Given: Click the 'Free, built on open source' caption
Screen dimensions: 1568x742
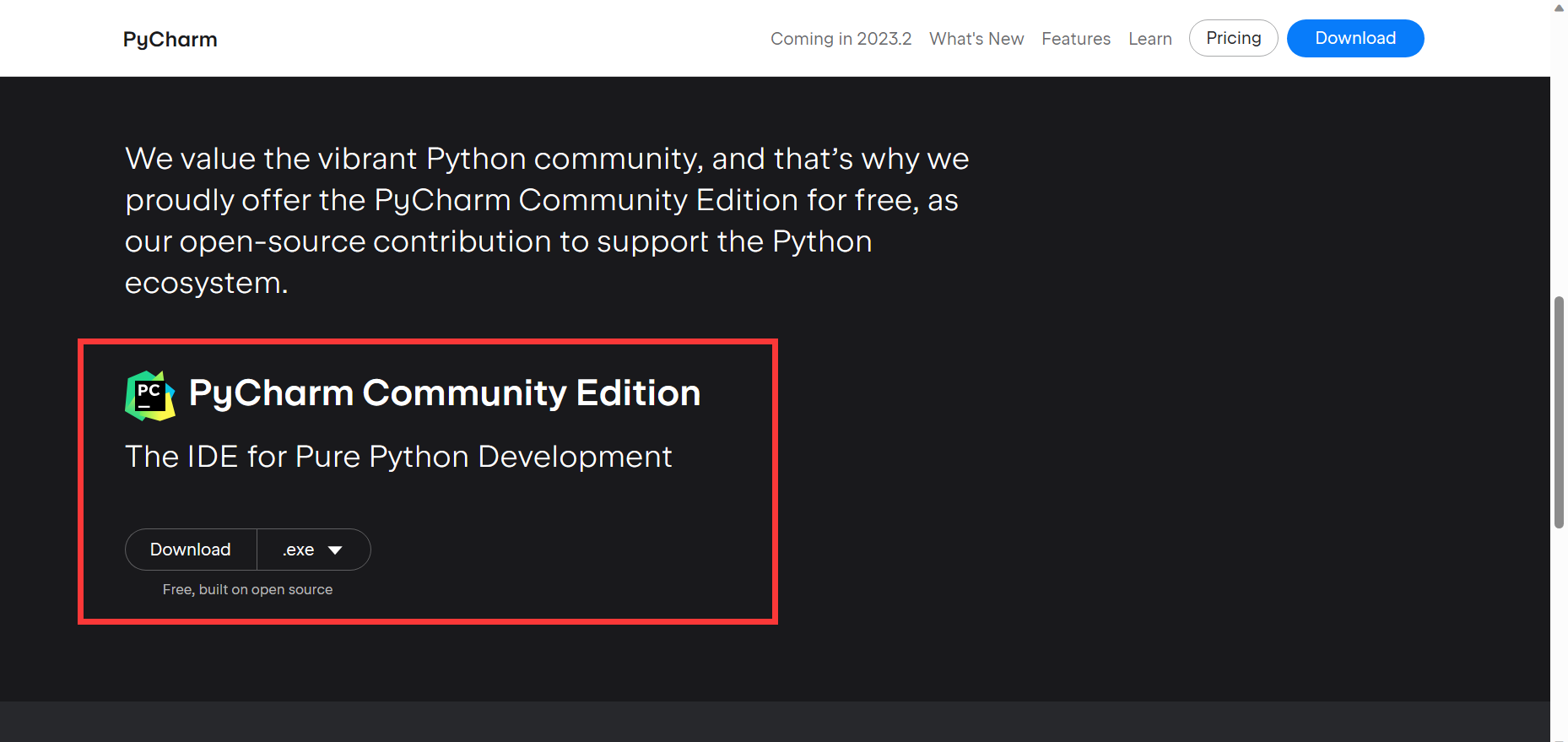Looking at the screenshot, I should (x=247, y=589).
